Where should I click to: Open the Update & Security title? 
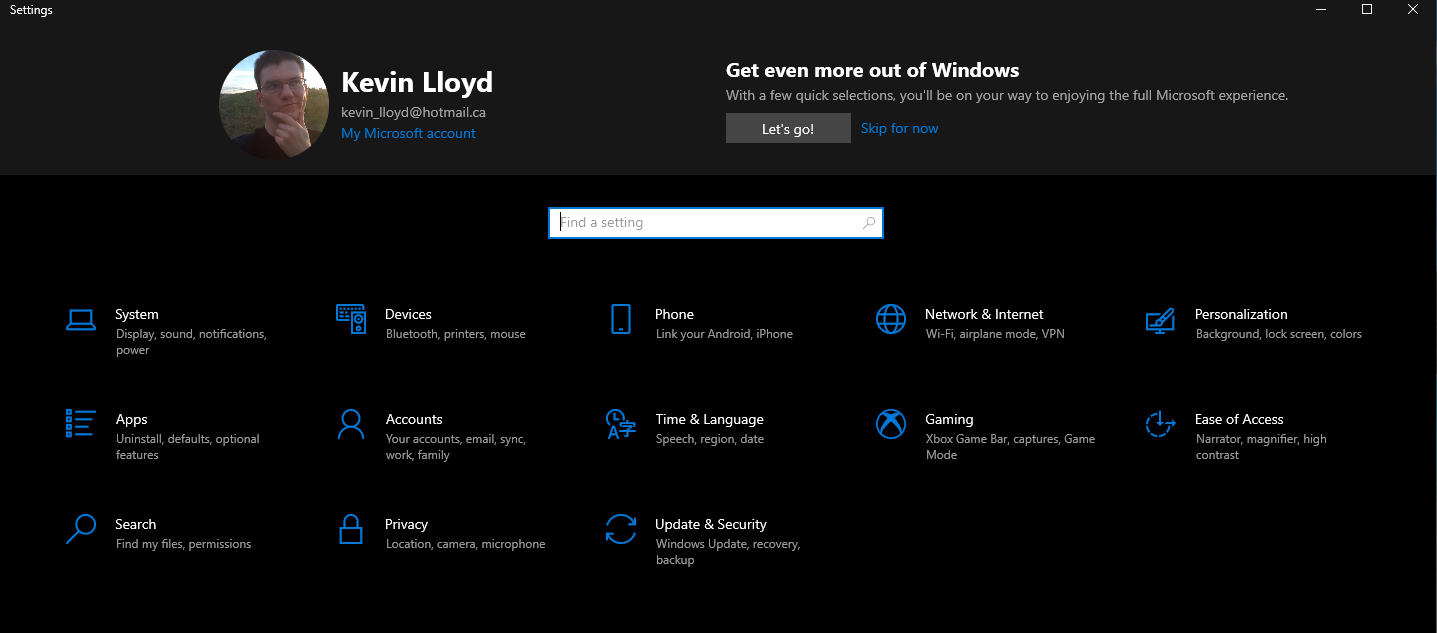(x=711, y=524)
